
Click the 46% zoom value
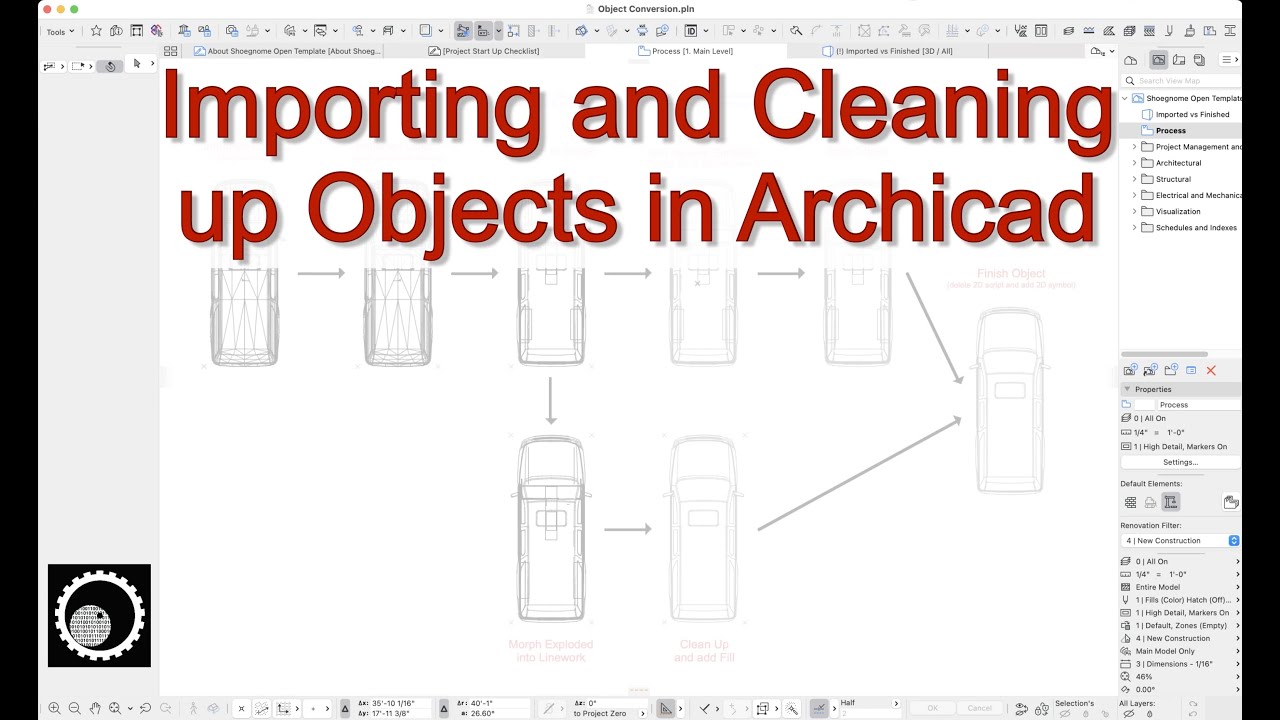tap(1144, 677)
